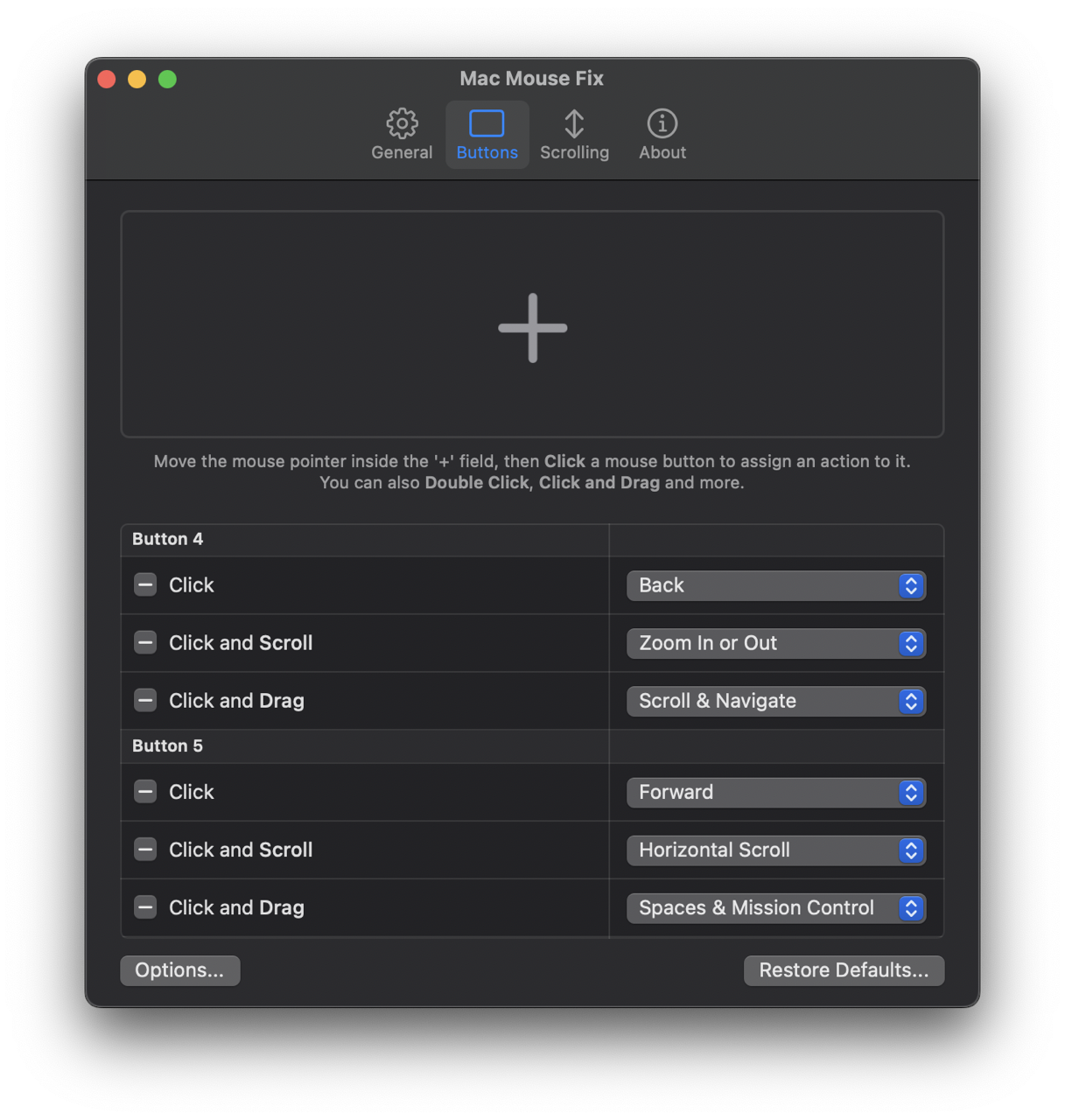This screenshot has width=1065, height=1120.
Task: Click the Click and Scroll label under Button 4
Action: (x=241, y=642)
